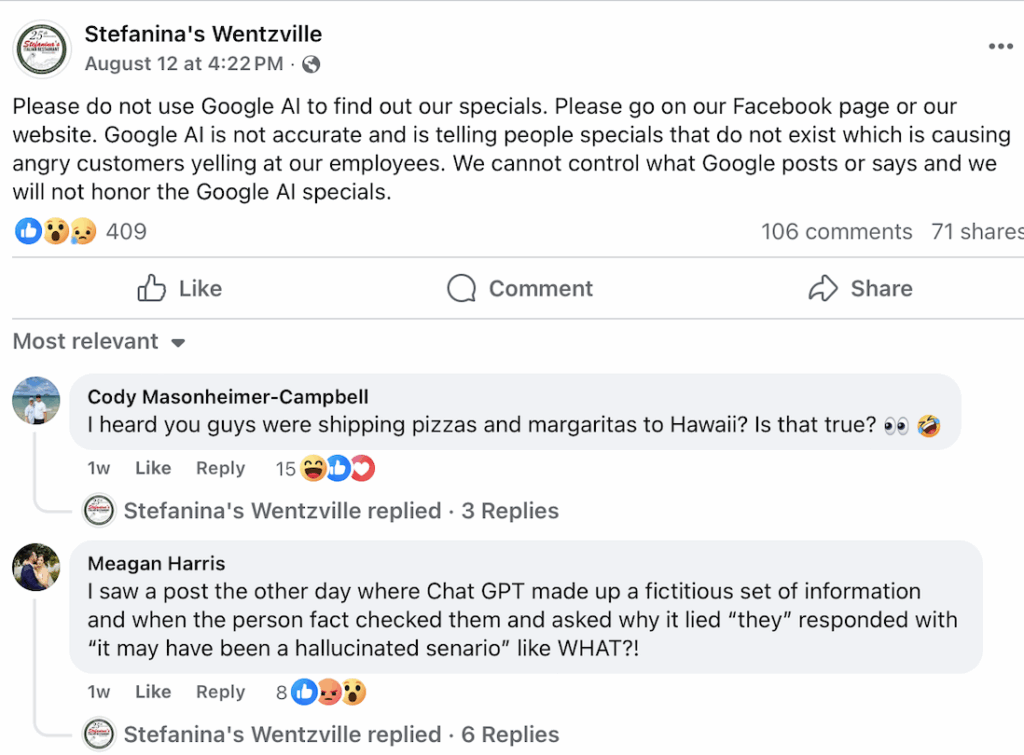This screenshot has width=1024, height=755.
Task: Open Cody Masonheimer-Campbell's profile picture
Action: [36, 401]
